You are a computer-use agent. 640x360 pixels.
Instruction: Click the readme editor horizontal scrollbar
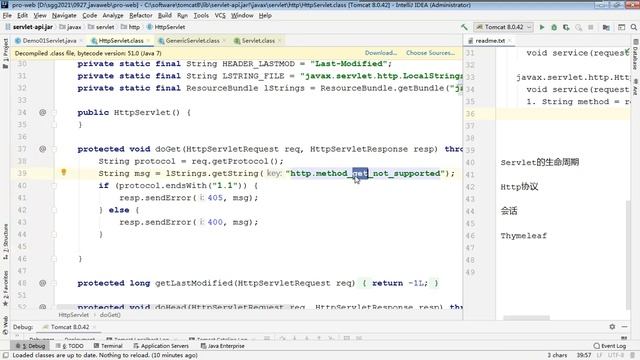[x=526, y=318]
